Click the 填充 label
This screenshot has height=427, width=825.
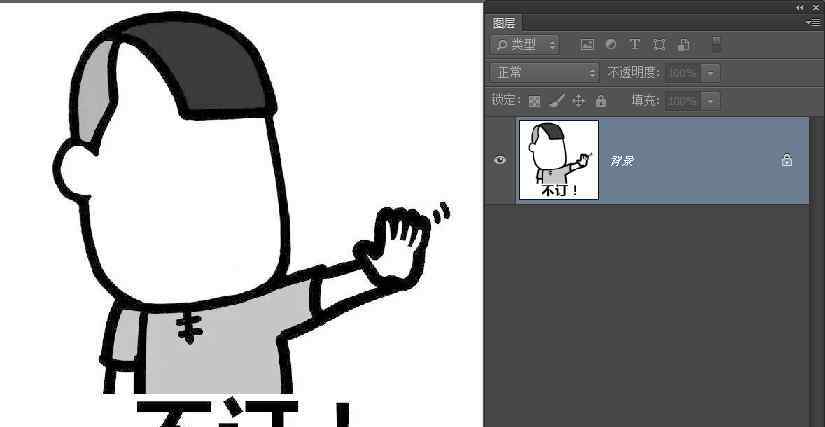coord(646,100)
